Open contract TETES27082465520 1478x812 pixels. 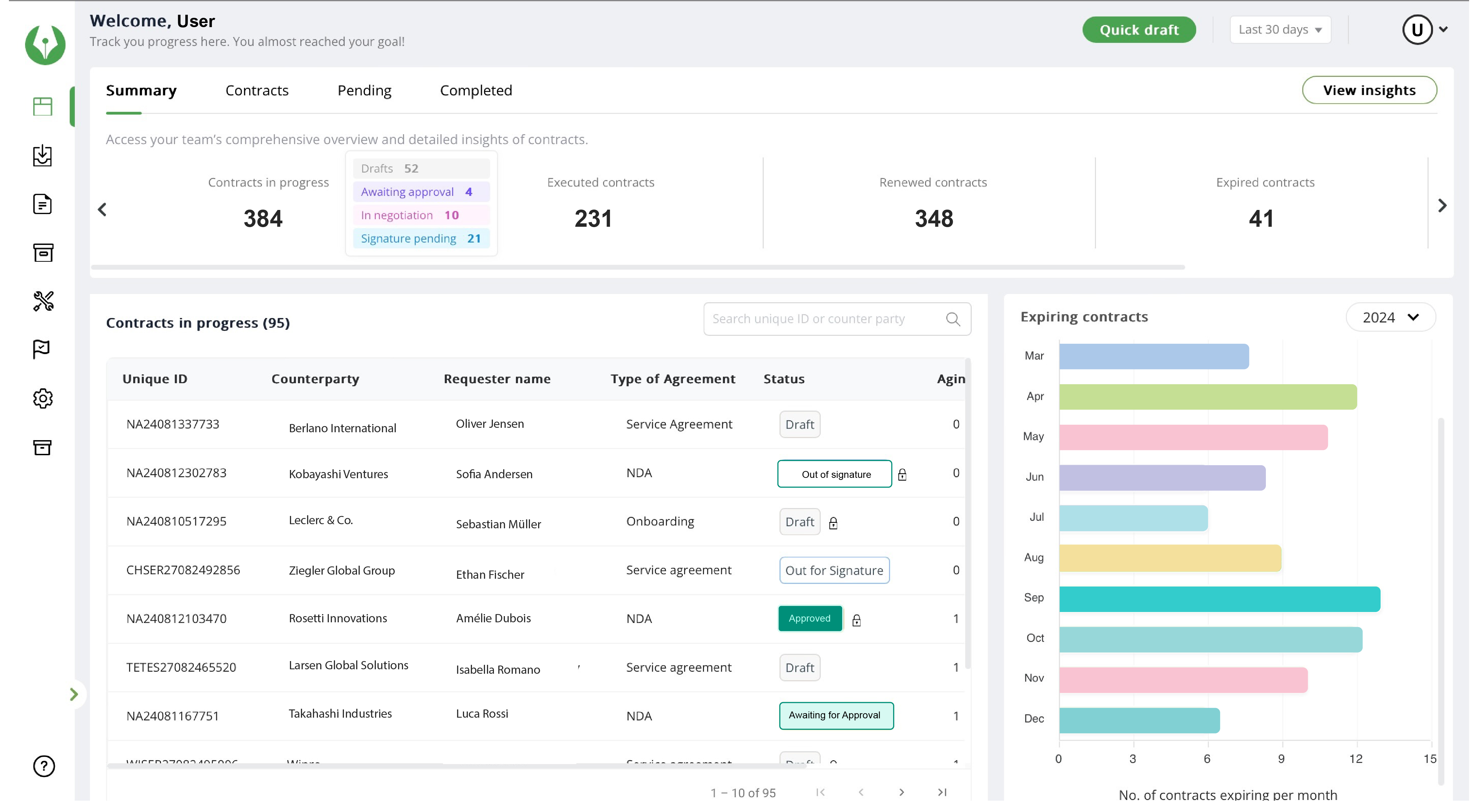tap(181, 668)
